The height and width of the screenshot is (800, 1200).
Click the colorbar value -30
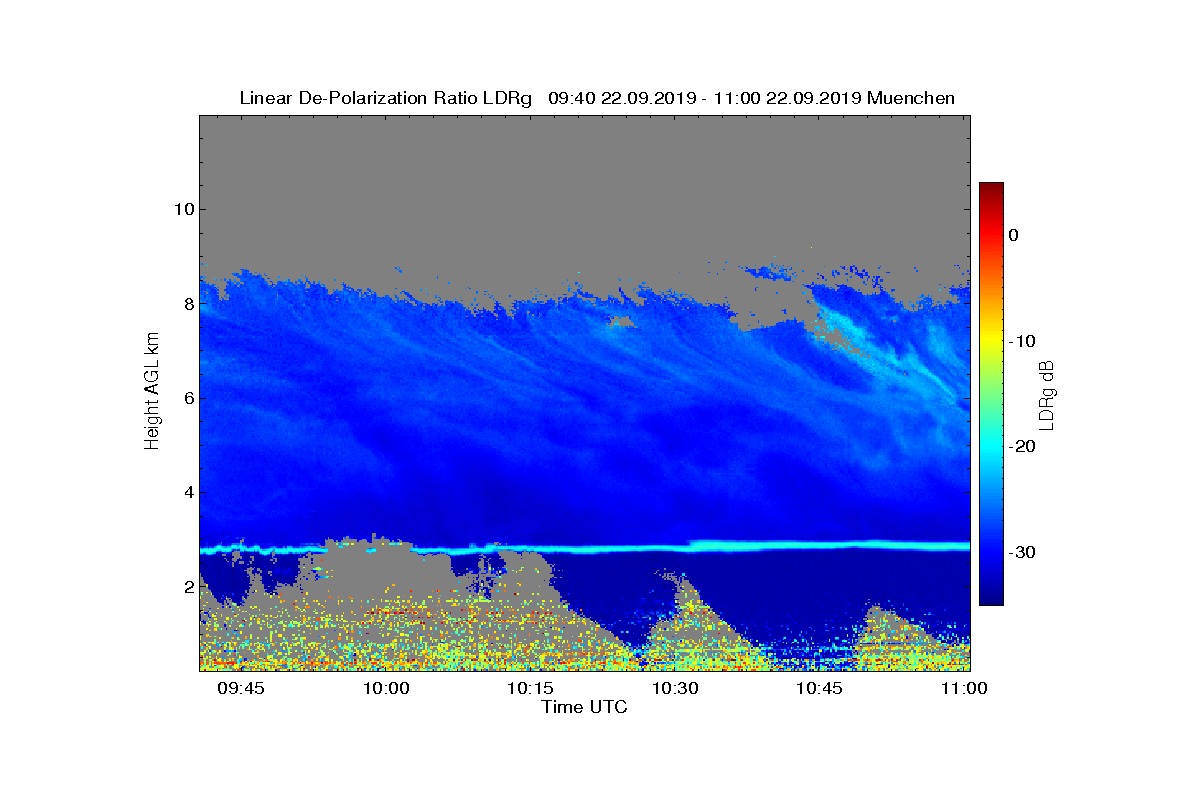coord(1021,553)
